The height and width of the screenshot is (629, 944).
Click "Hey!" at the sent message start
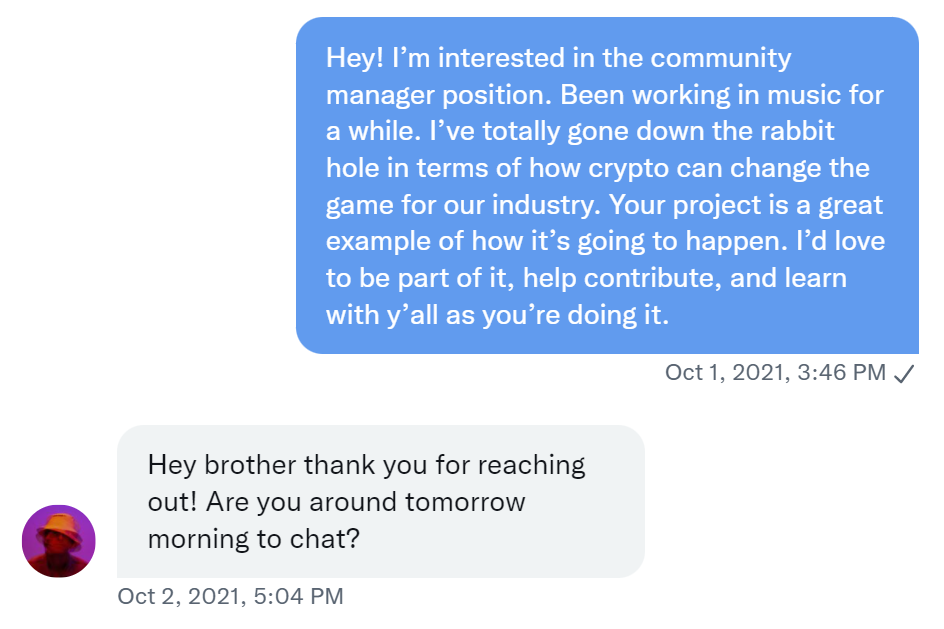click(354, 58)
